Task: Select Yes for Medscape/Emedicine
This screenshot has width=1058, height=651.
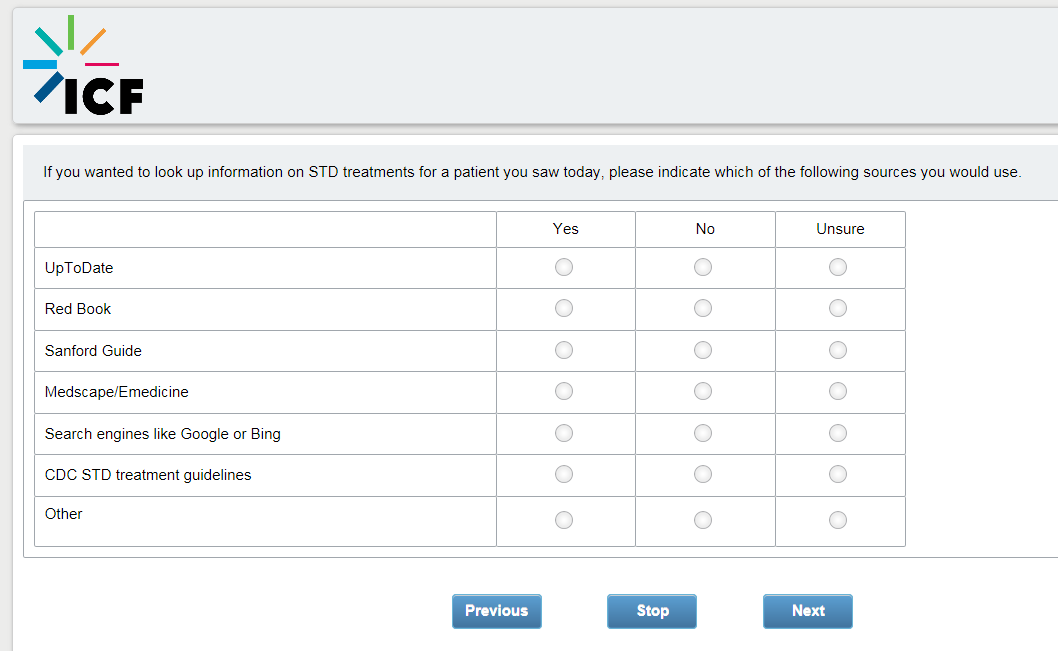Action: click(x=564, y=391)
